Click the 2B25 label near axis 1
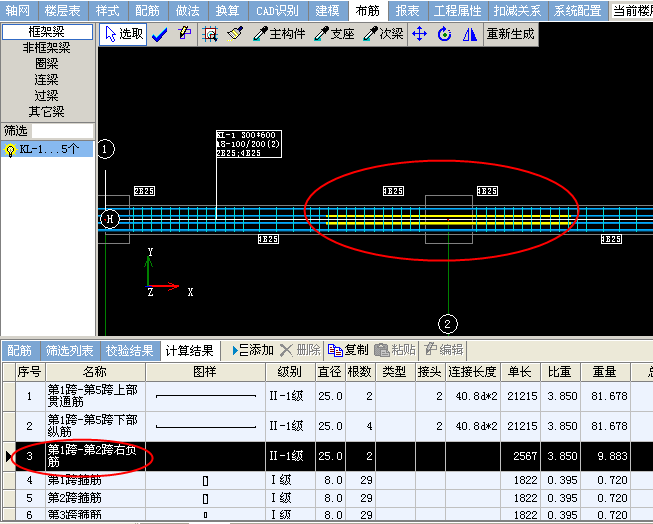Image resolution: width=653 pixels, height=524 pixels. [144, 191]
